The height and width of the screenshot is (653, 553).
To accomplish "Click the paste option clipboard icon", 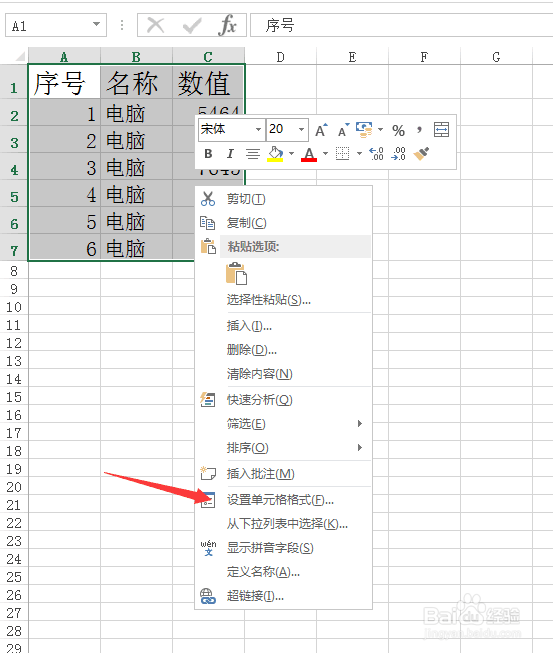I will (x=237, y=274).
